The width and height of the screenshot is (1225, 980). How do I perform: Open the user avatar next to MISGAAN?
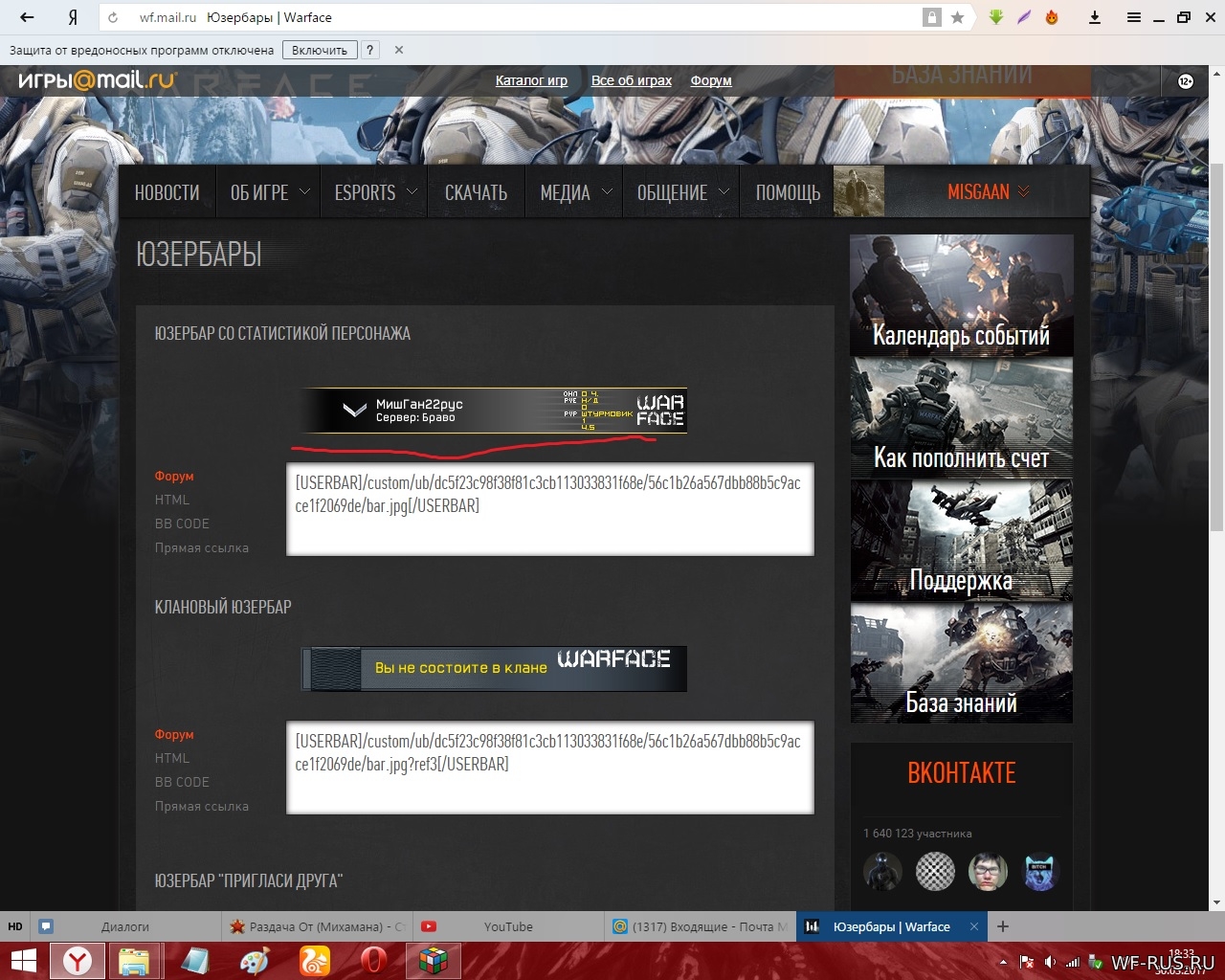[x=858, y=191]
